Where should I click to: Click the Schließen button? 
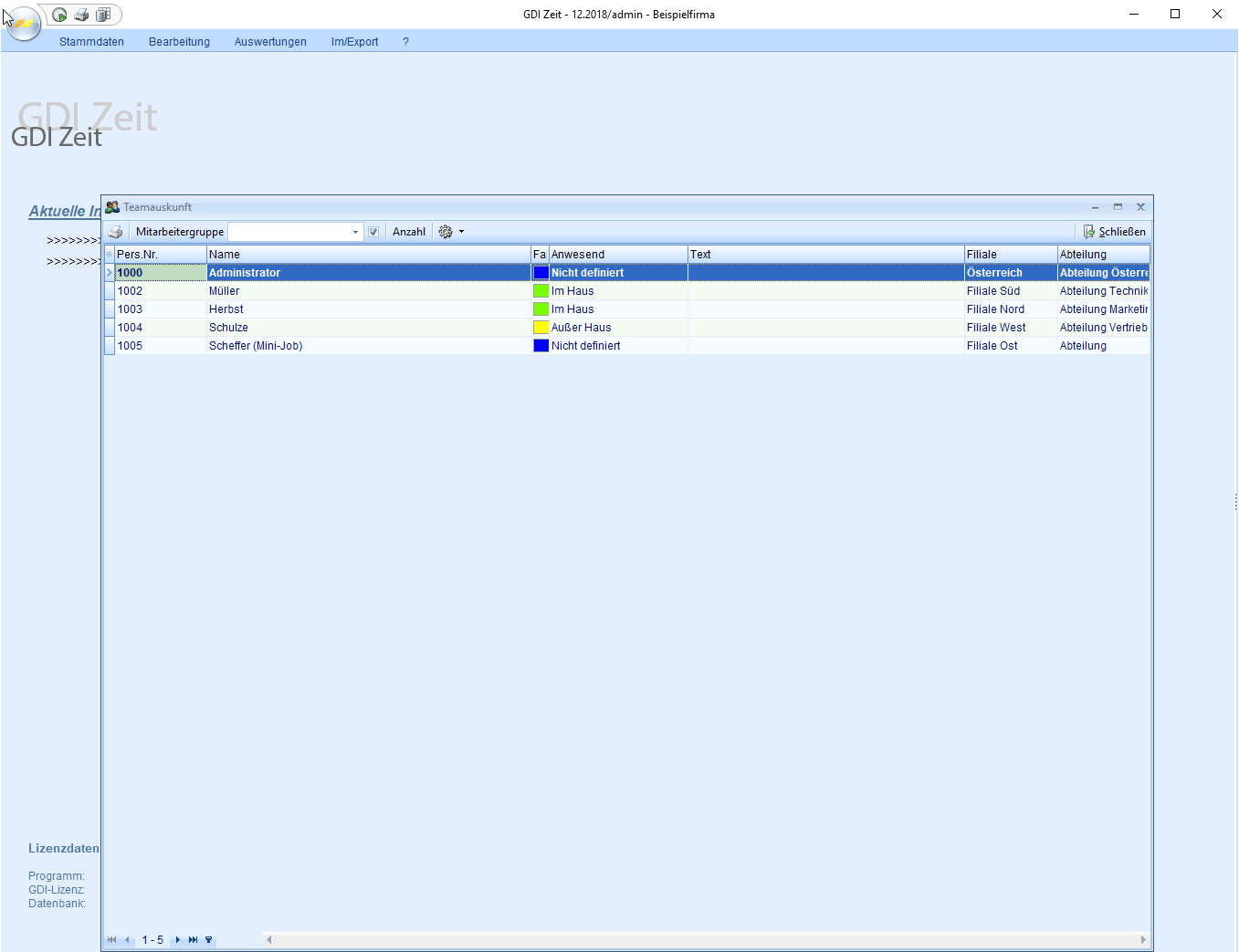(x=1114, y=232)
